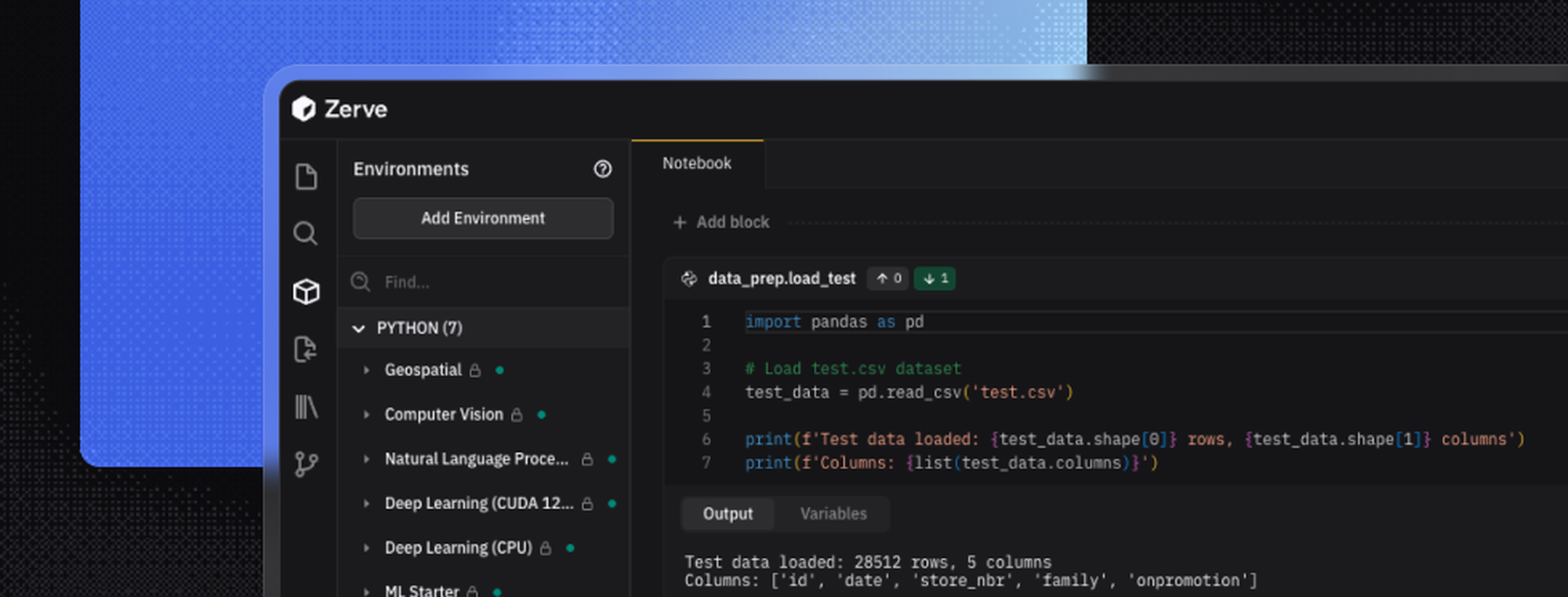The height and width of the screenshot is (597, 1568).
Task: Expand the Deep Learning (CPU) environment
Action: 366,548
